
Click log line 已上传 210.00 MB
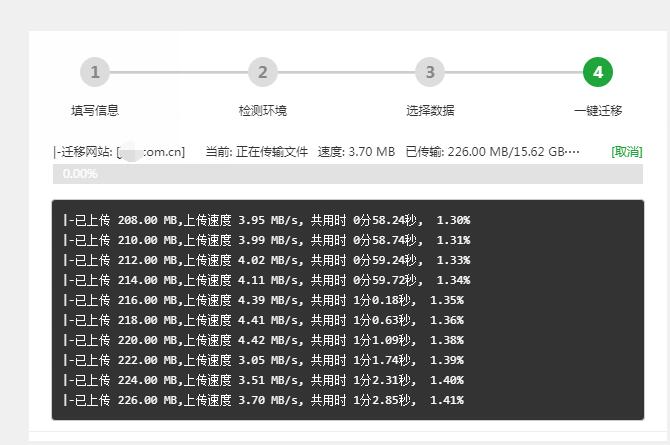tap(267, 240)
